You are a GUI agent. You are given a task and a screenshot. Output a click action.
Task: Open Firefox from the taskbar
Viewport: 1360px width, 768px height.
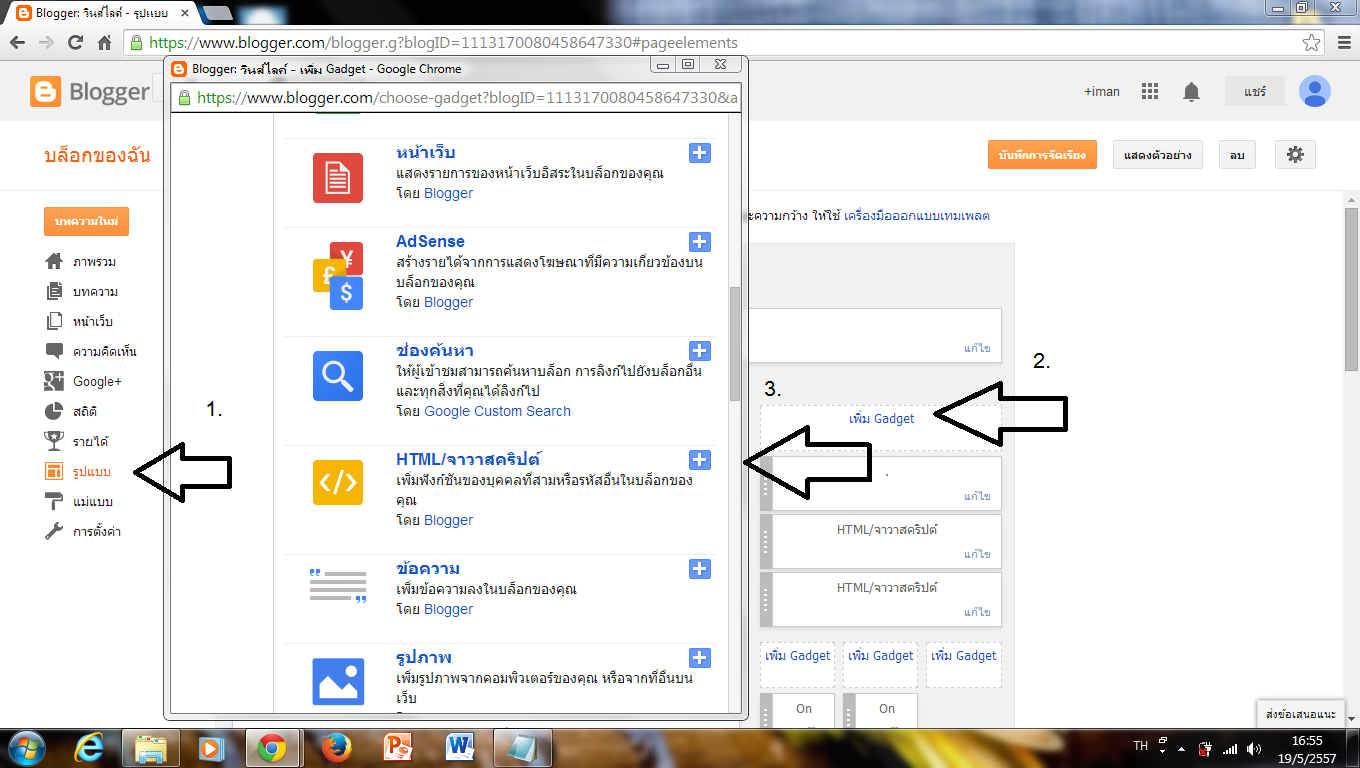coord(337,747)
